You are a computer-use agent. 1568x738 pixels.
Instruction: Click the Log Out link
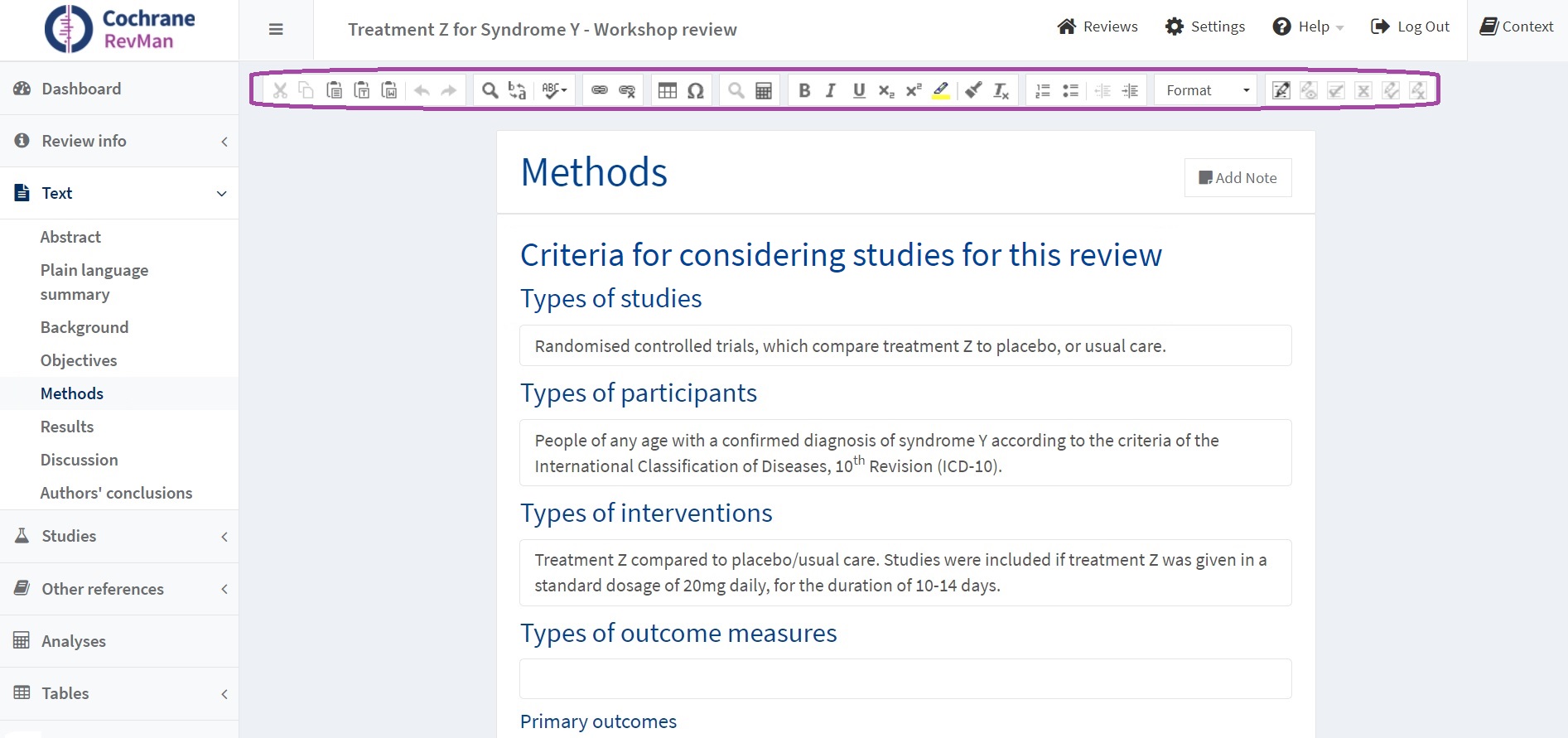click(1411, 27)
